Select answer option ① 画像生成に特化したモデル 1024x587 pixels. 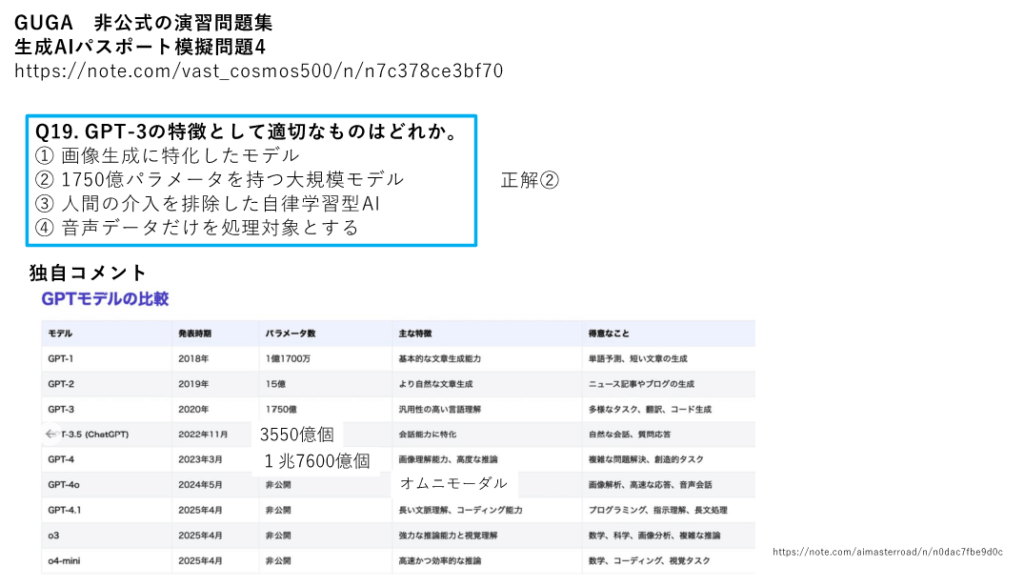point(167,155)
